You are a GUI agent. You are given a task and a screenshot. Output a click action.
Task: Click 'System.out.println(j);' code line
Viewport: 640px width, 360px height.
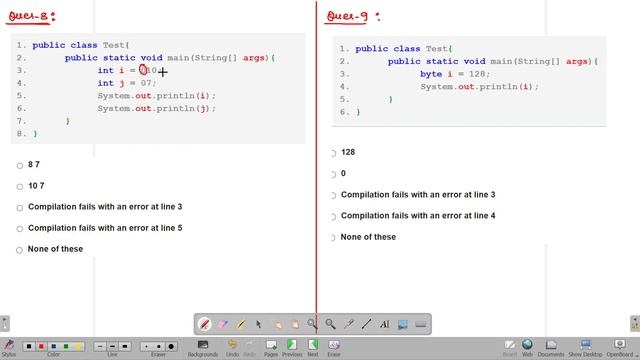pos(156,108)
